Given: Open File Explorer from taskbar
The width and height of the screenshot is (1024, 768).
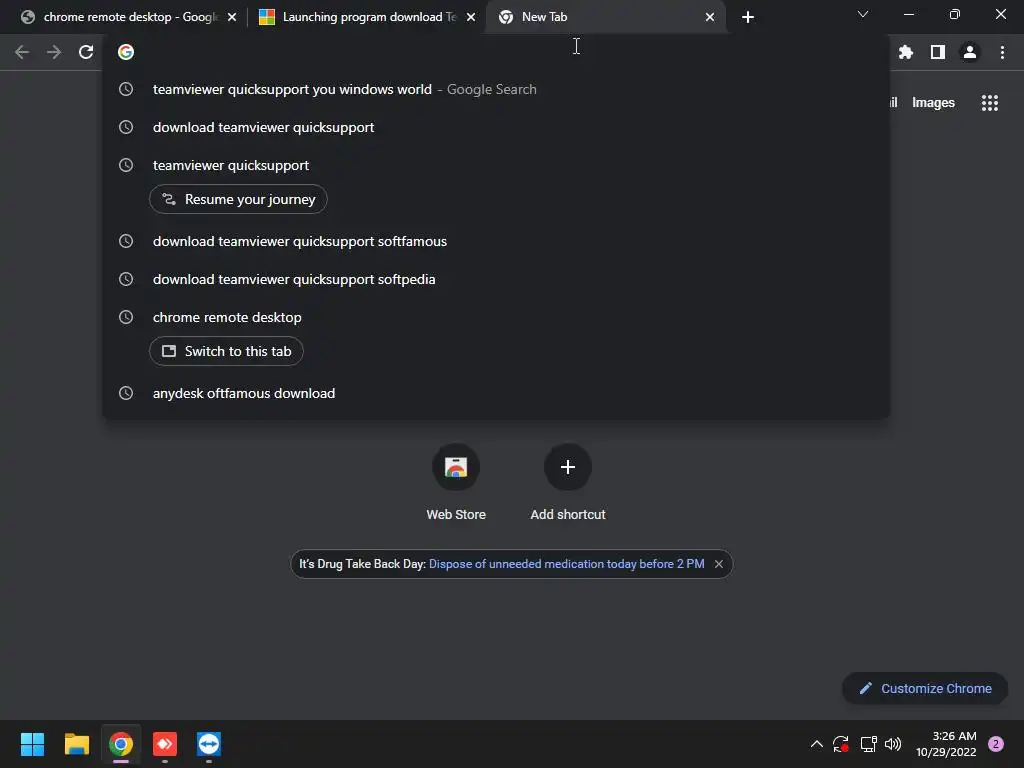Looking at the screenshot, I should tap(76, 744).
